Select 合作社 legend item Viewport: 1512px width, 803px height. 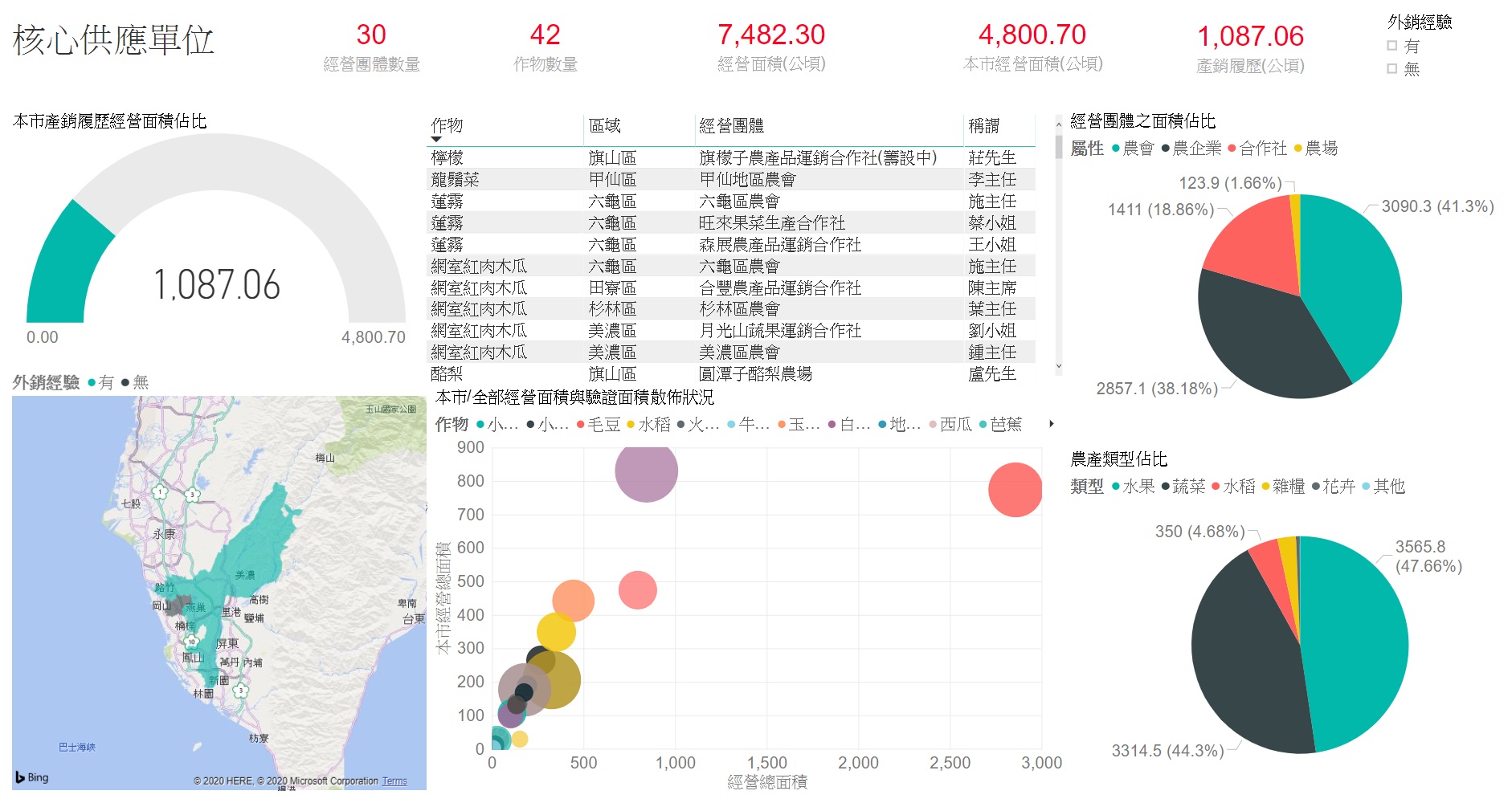(x=1257, y=148)
